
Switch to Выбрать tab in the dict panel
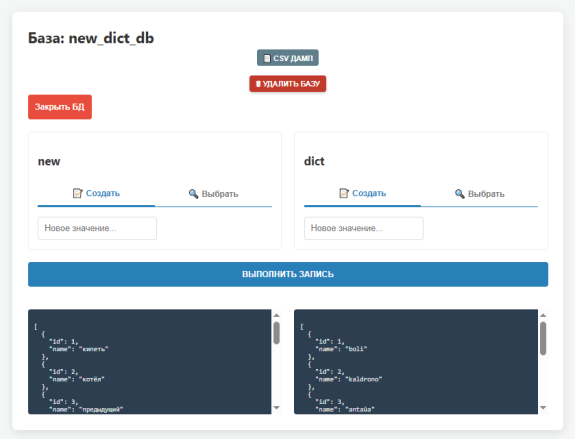(x=480, y=194)
